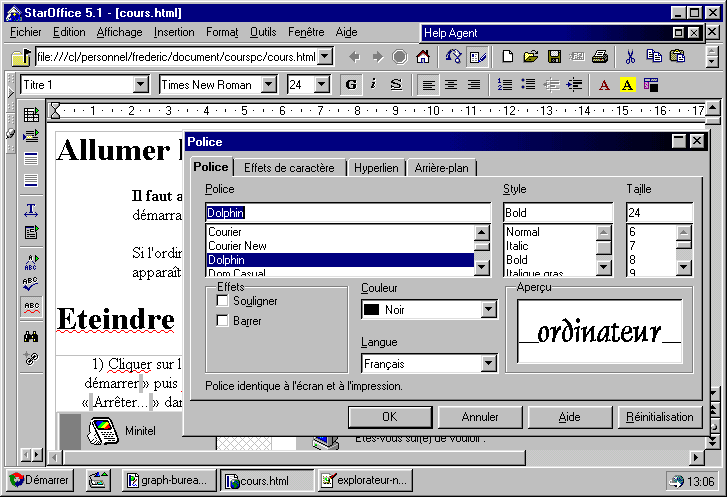727x497 pixels.
Task: Click the yellow highlight color icon
Action: tap(627, 85)
